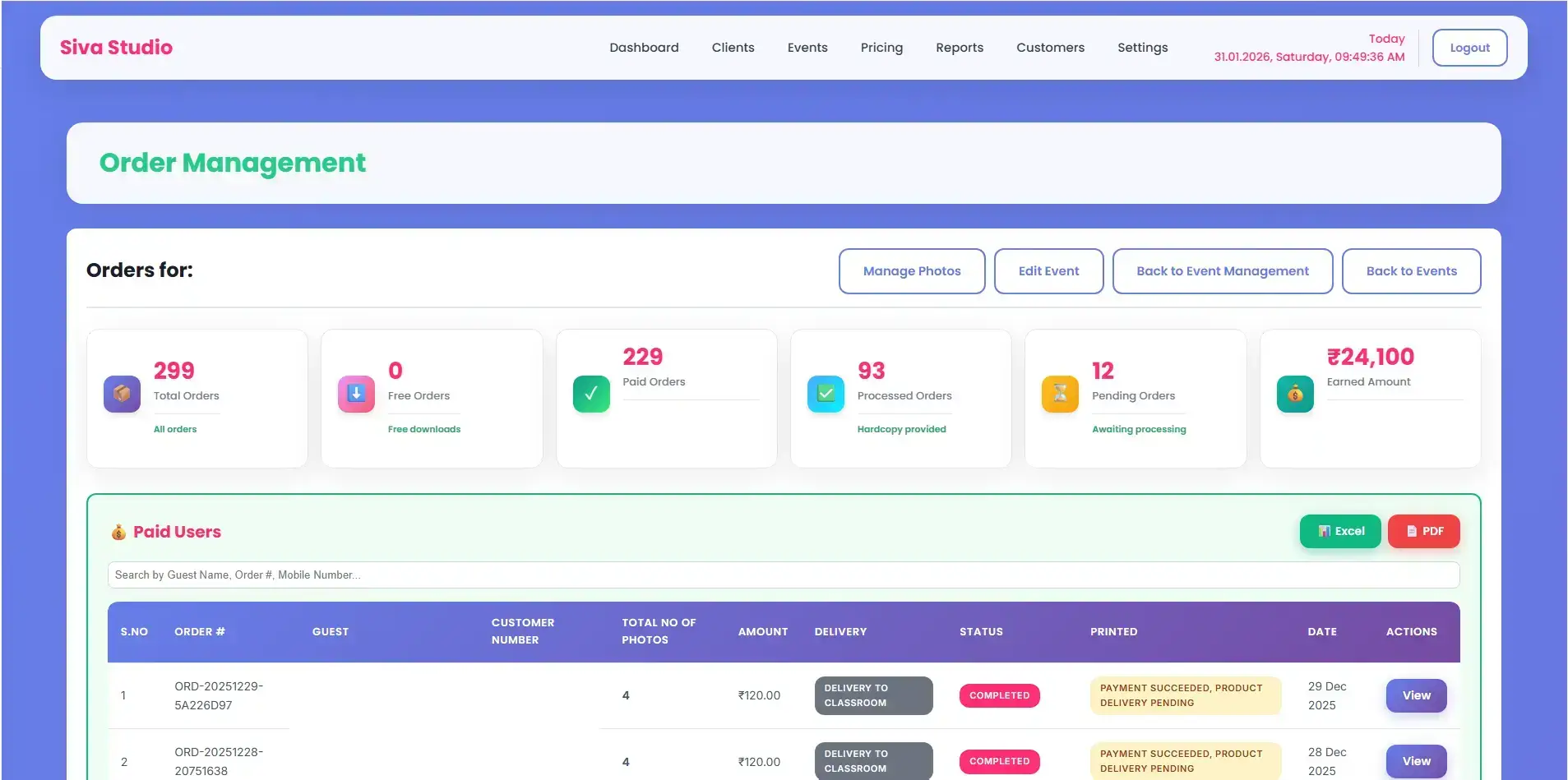
Task: Click Back to Event Management
Action: tap(1222, 271)
